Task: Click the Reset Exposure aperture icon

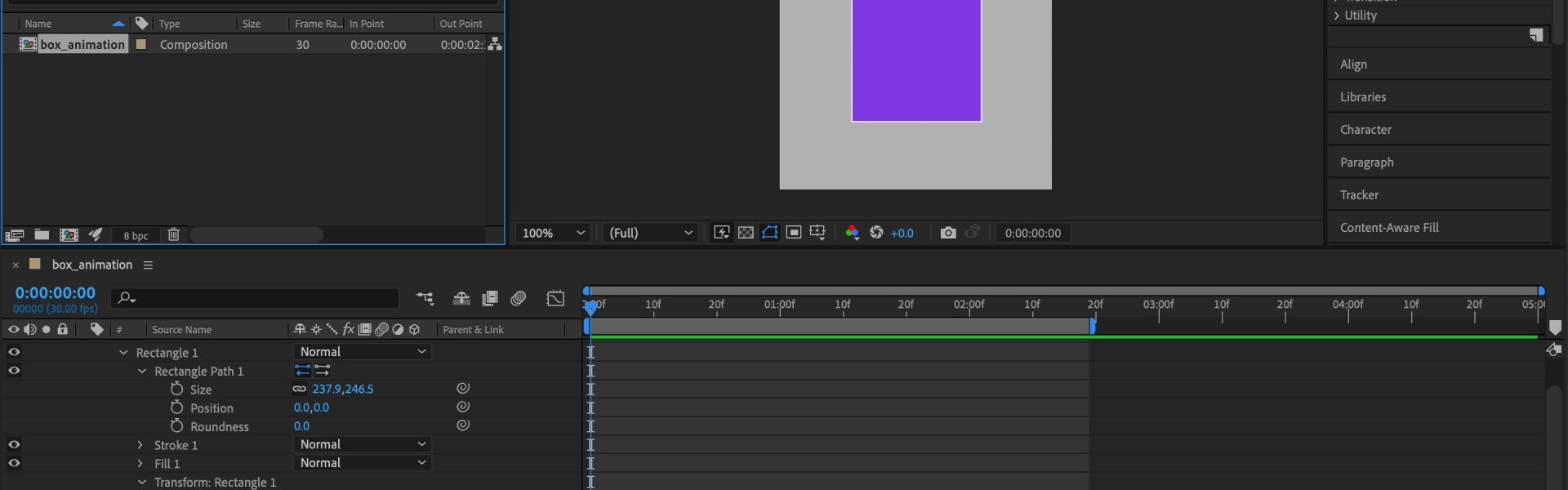Action: (876, 233)
